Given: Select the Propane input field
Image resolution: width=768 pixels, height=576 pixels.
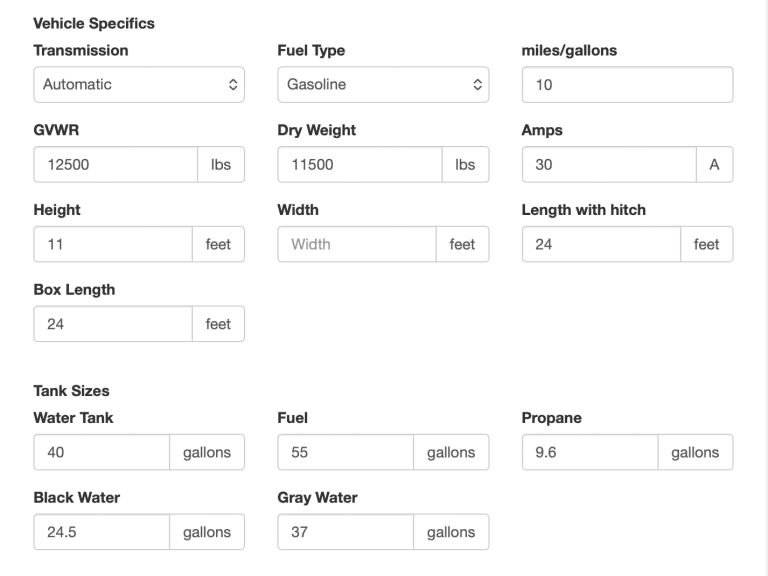Looking at the screenshot, I should coord(590,452).
